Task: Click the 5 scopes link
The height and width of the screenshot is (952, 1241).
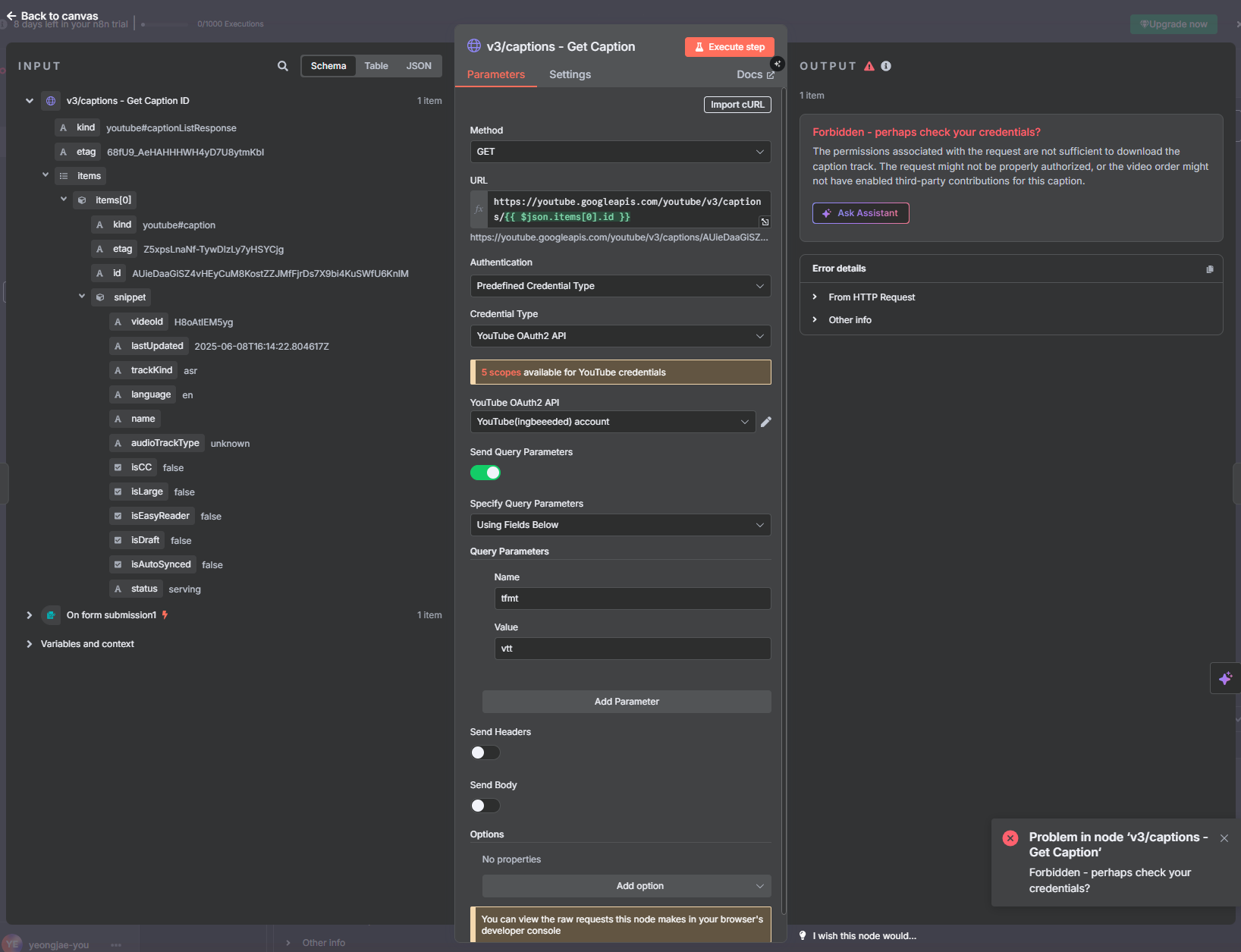Action: tap(501, 372)
